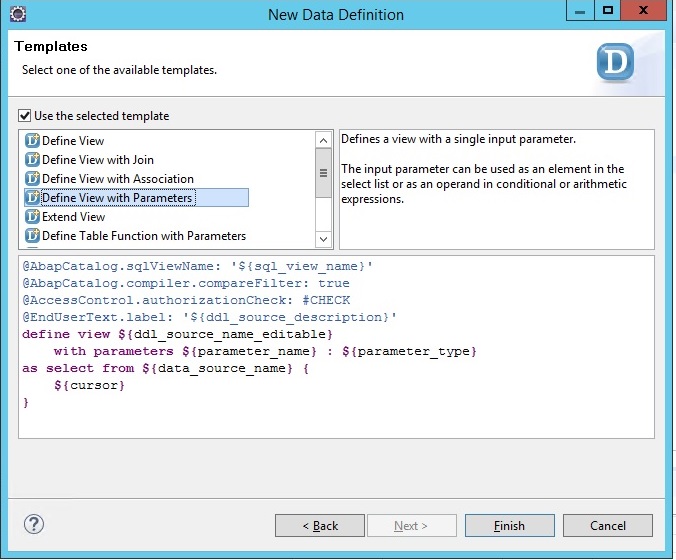The width and height of the screenshot is (676, 560).
Task: Click the compareFilter: true line in preview
Action: (x=186, y=283)
